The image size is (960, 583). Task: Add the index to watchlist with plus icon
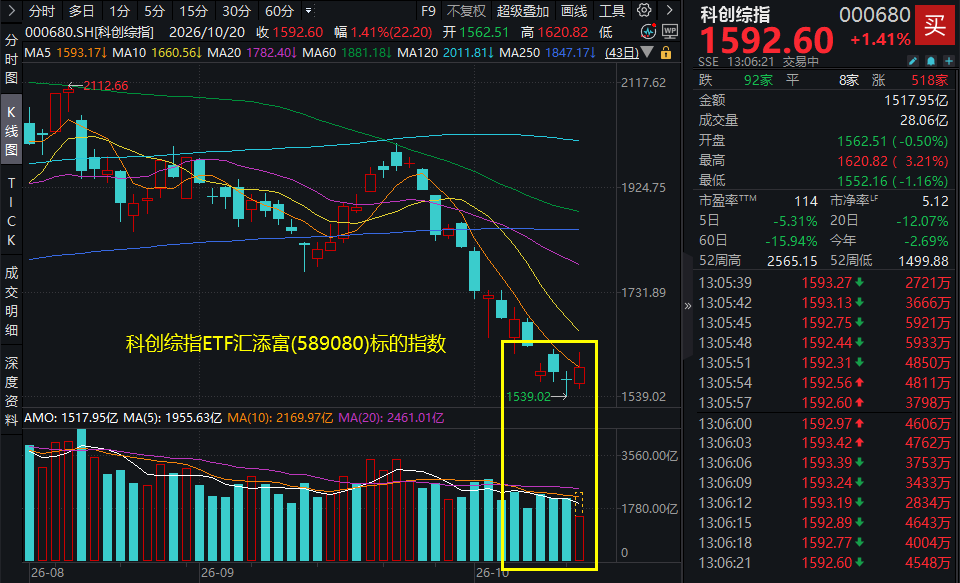pyautogui.click(x=948, y=61)
